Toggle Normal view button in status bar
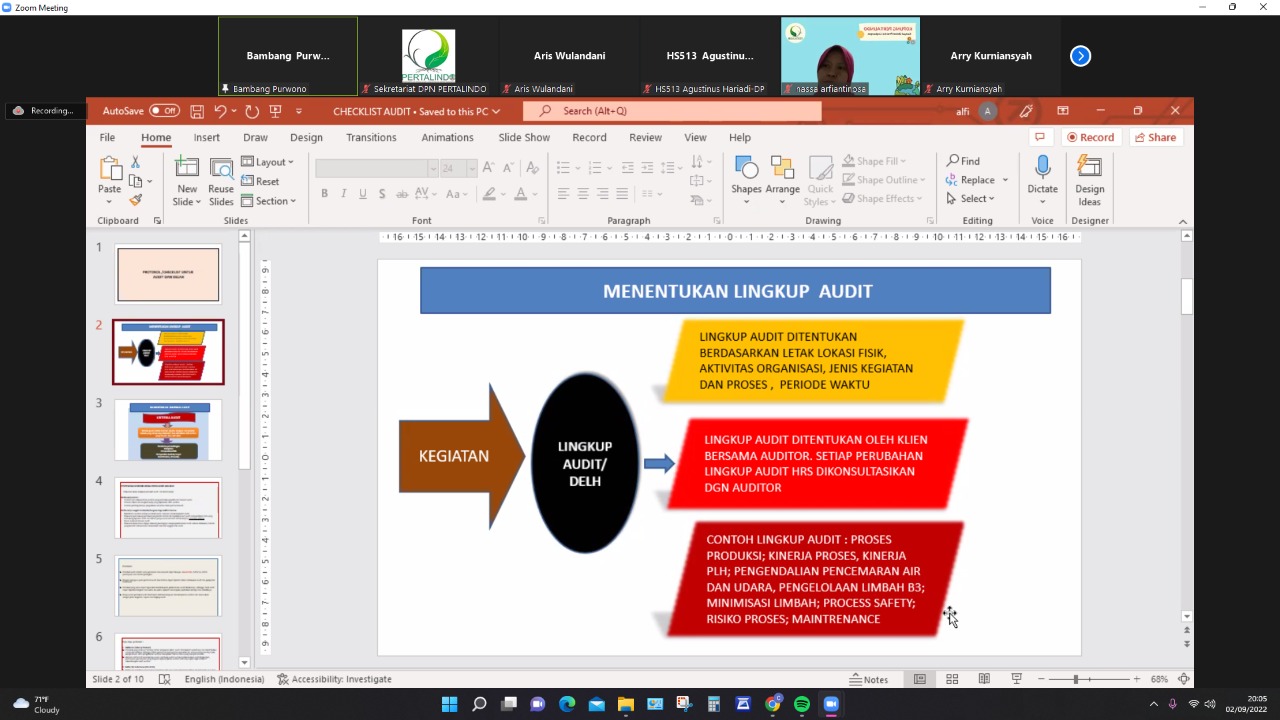This screenshot has height=720, width=1280. point(920,679)
